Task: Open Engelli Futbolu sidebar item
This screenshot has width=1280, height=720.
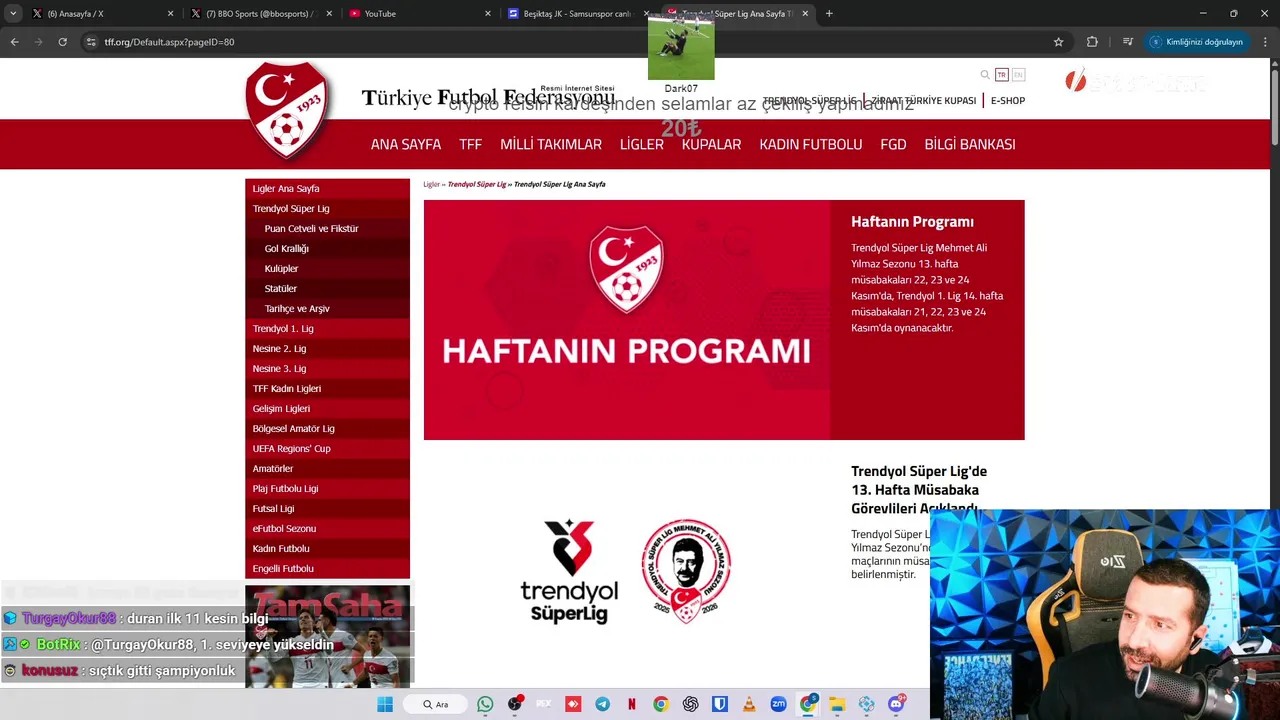Action: 327,568
